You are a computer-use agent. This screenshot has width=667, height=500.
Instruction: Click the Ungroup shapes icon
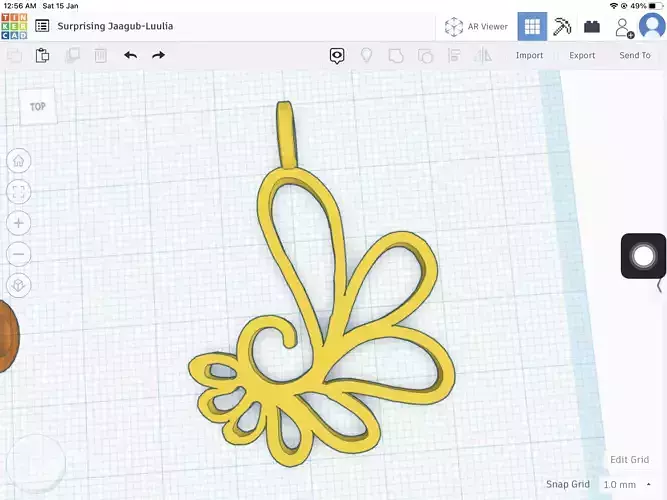[425, 56]
